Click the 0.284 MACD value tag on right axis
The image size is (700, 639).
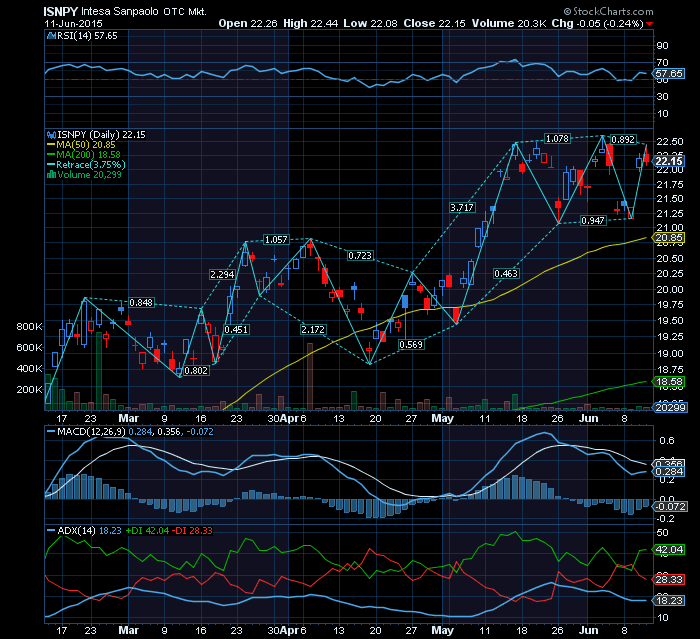[x=668, y=472]
